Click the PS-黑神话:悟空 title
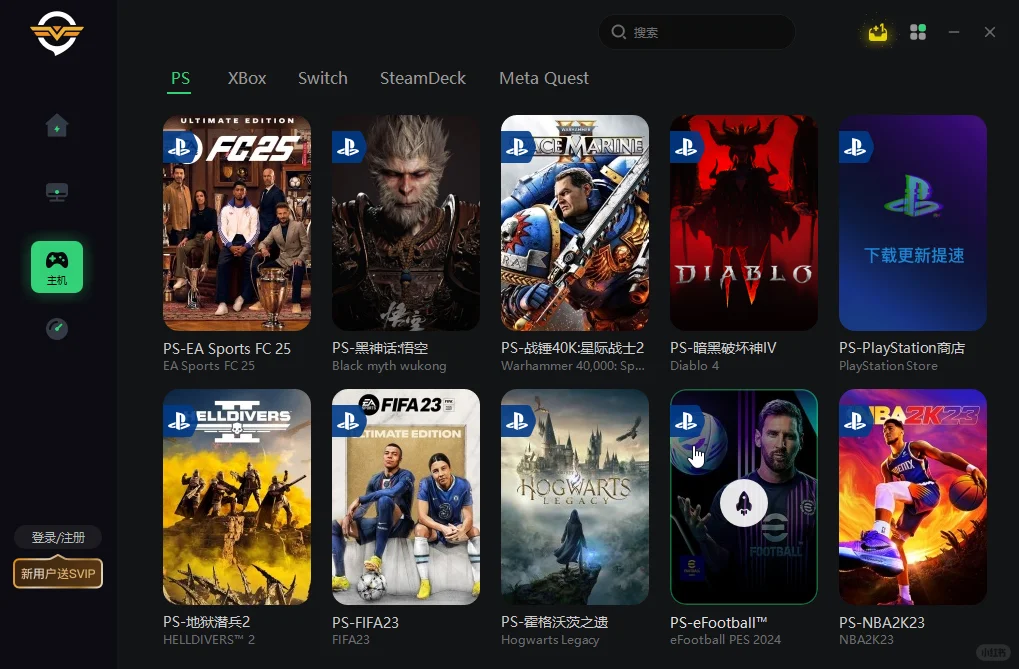The image size is (1019, 669). click(x=380, y=348)
